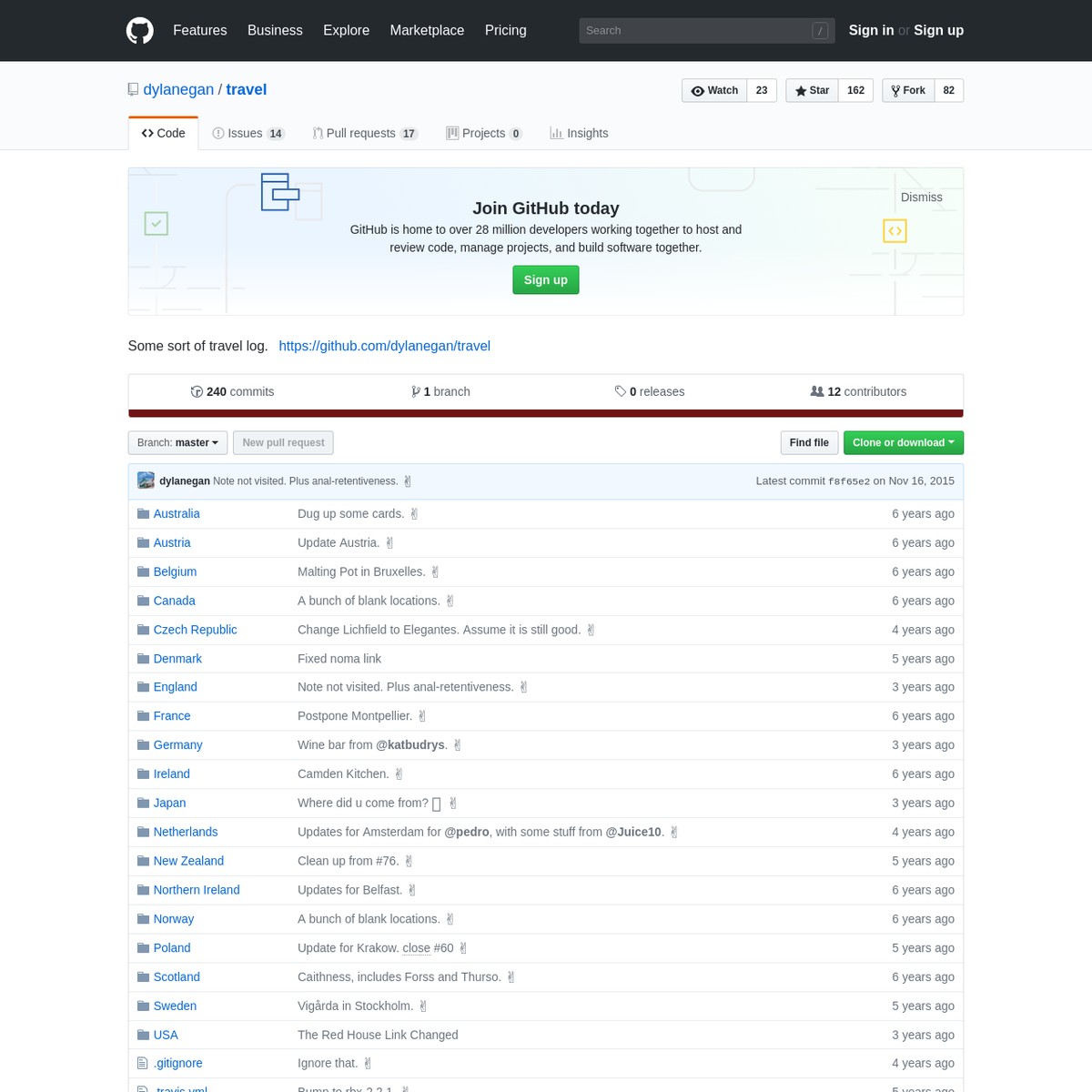Click the Germany folder icon
The width and height of the screenshot is (1092, 1092).
[x=143, y=745]
